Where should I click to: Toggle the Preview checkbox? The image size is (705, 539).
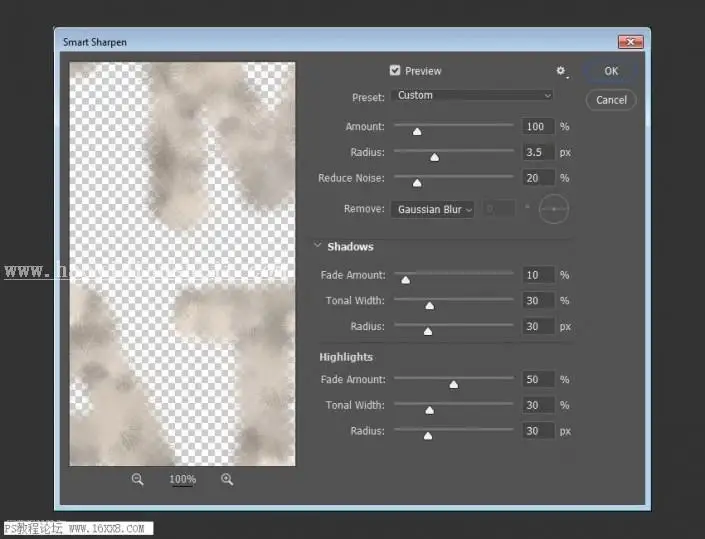(395, 71)
